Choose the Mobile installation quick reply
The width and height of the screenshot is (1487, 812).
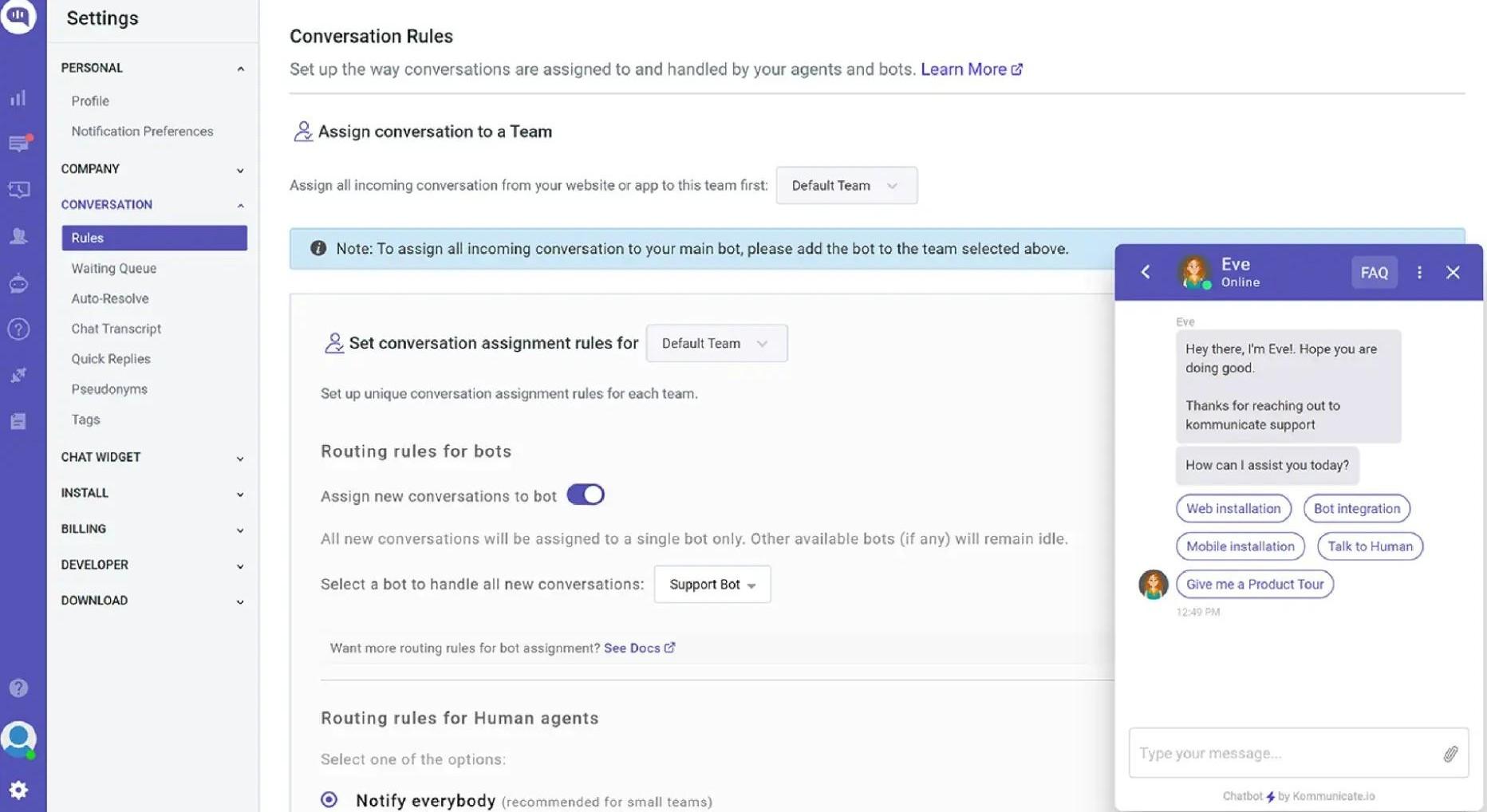pos(1240,546)
